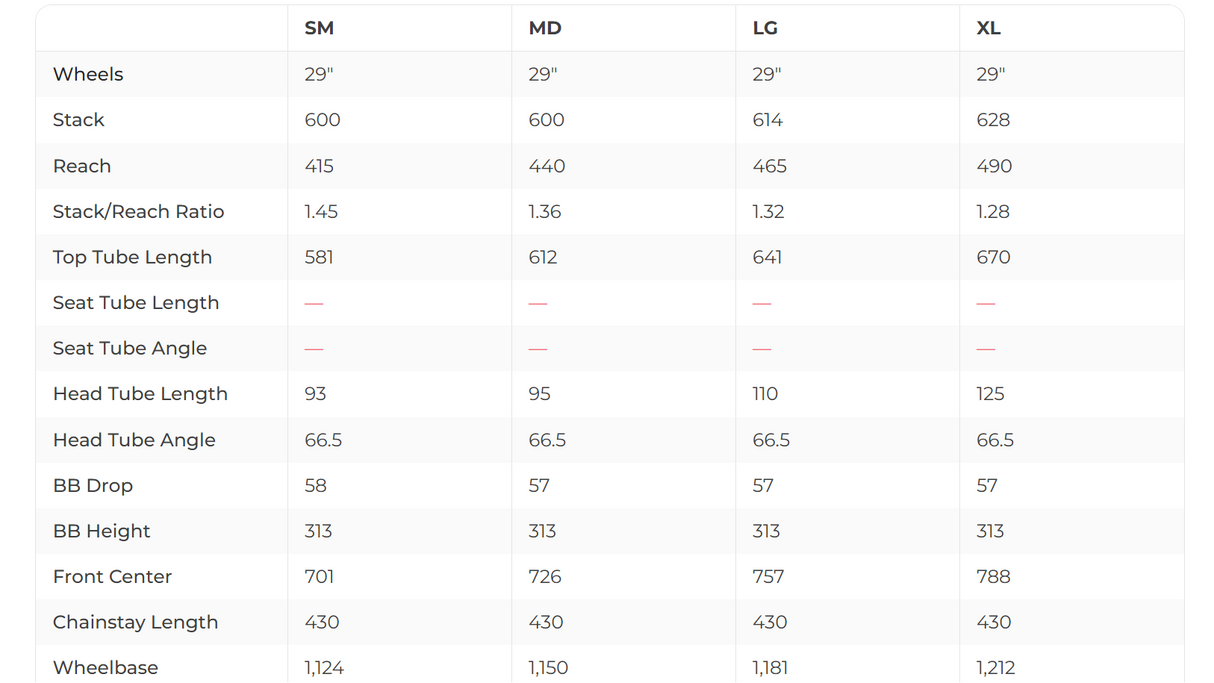Click the Stack/Reach Ratio row label

pyautogui.click(x=138, y=211)
